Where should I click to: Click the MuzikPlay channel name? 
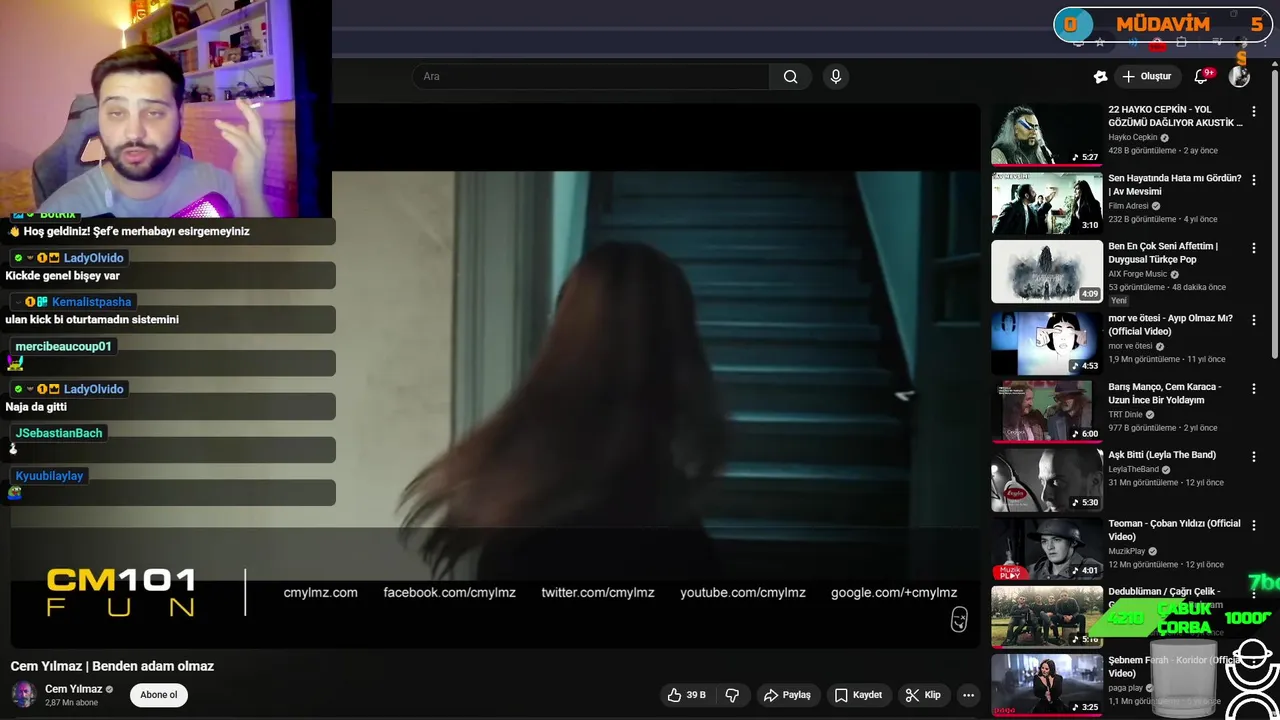tap(1126, 551)
